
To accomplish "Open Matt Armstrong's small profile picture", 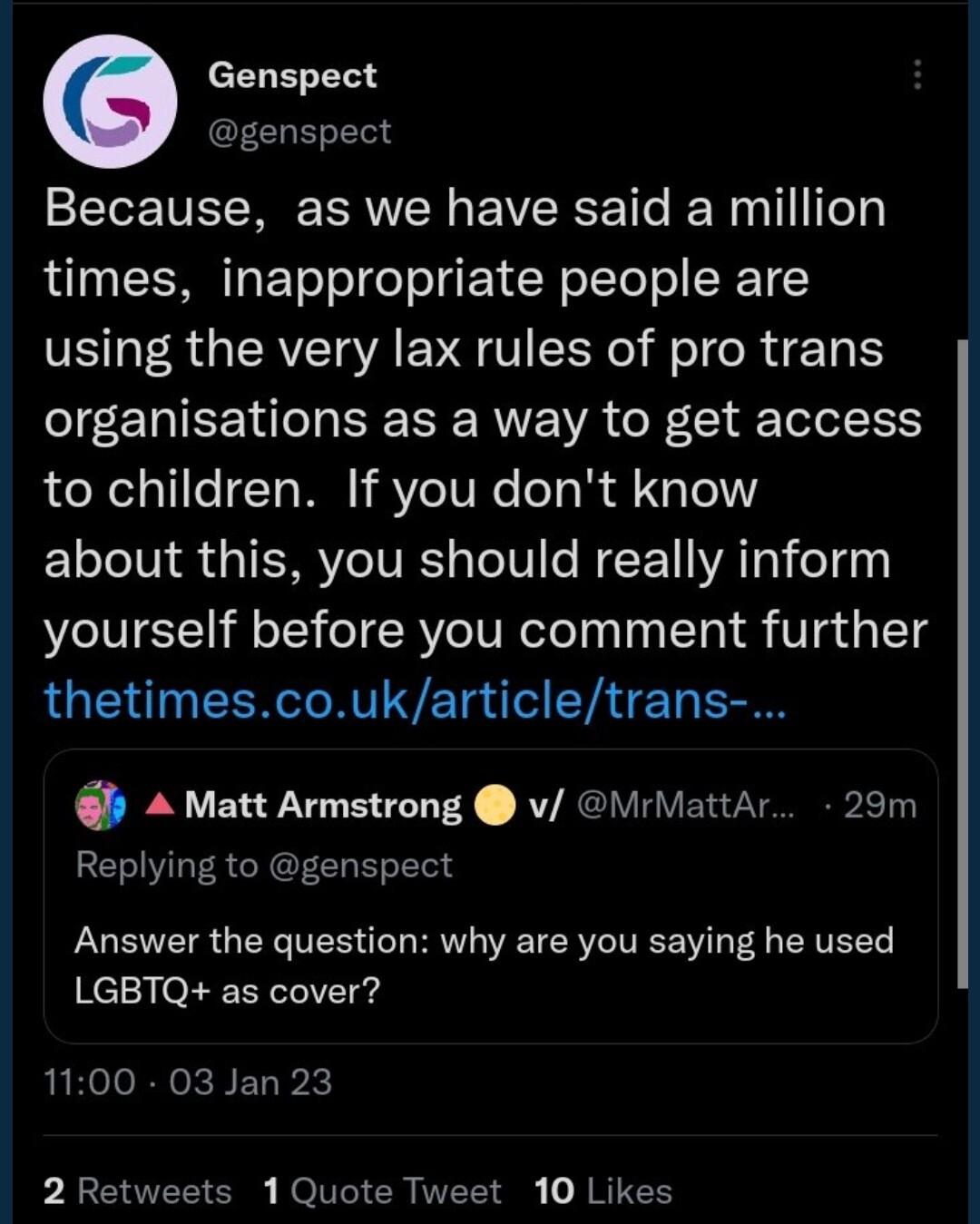I will 100,805.
